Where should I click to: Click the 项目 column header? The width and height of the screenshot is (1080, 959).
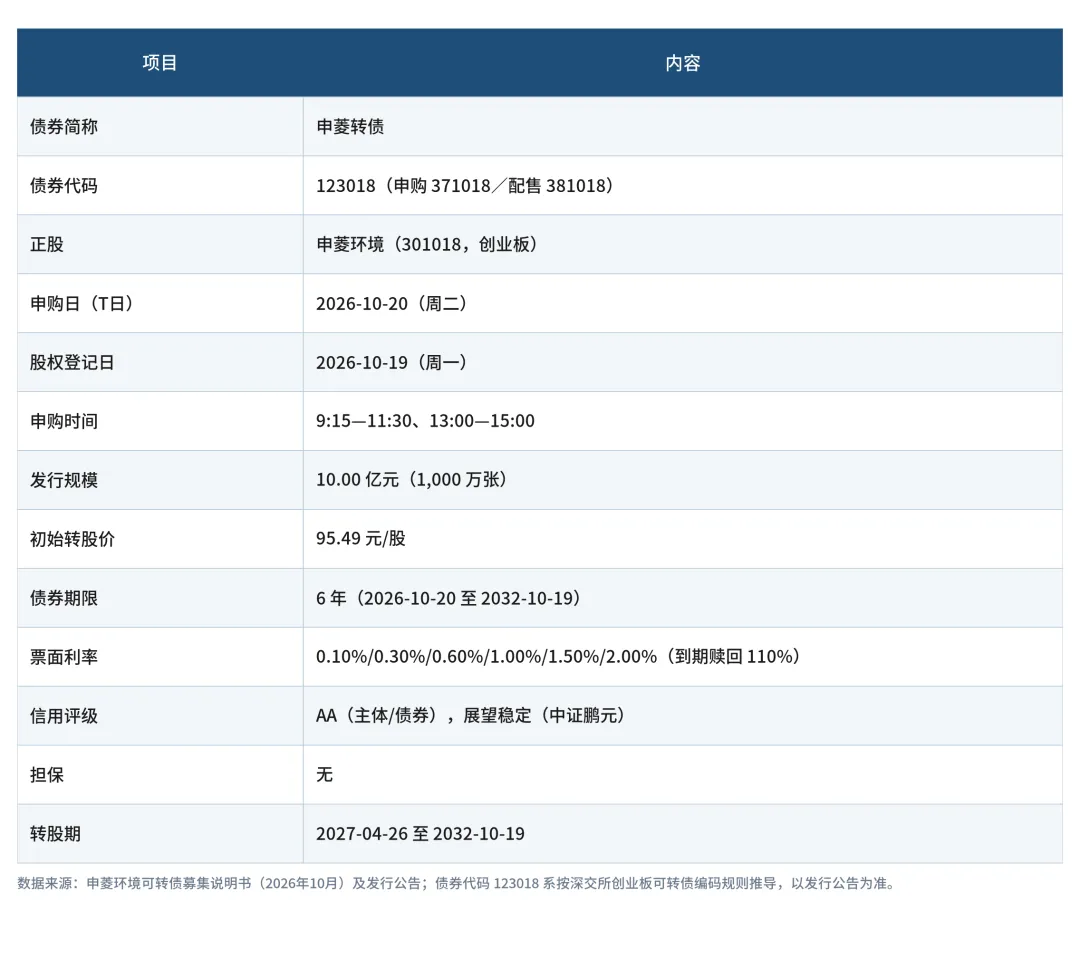point(160,63)
